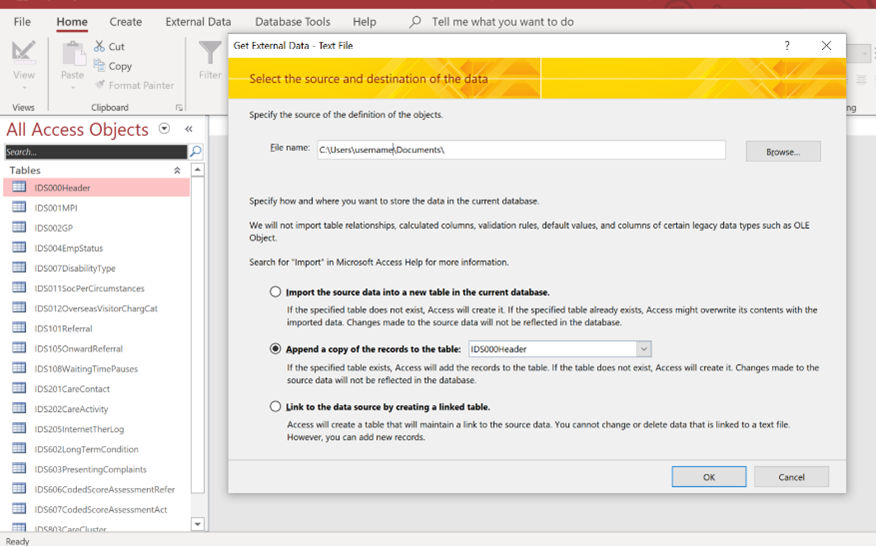Click table icon for IDS002GP
The width and height of the screenshot is (876, 546).
pos(19,227)
